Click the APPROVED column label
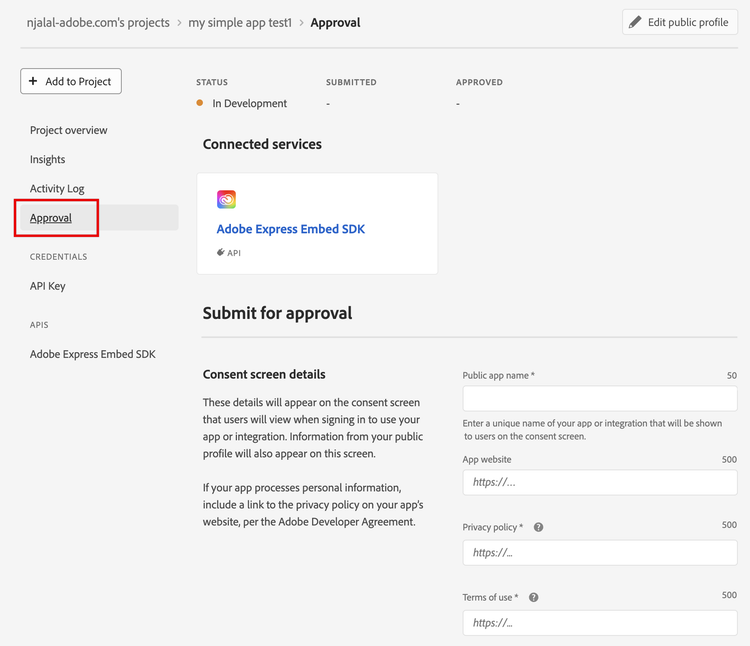 click(x=479, y=82)
